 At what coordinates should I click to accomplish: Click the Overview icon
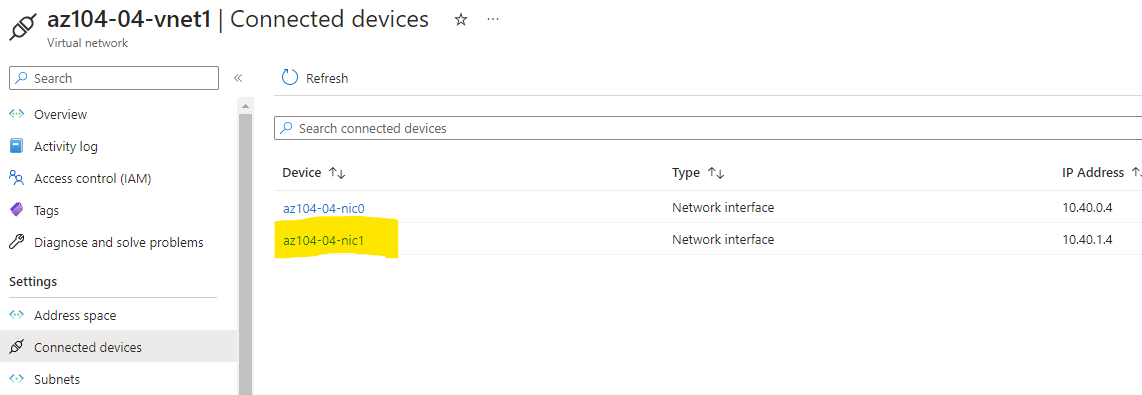pyautogui.click(x=16, y=114)
